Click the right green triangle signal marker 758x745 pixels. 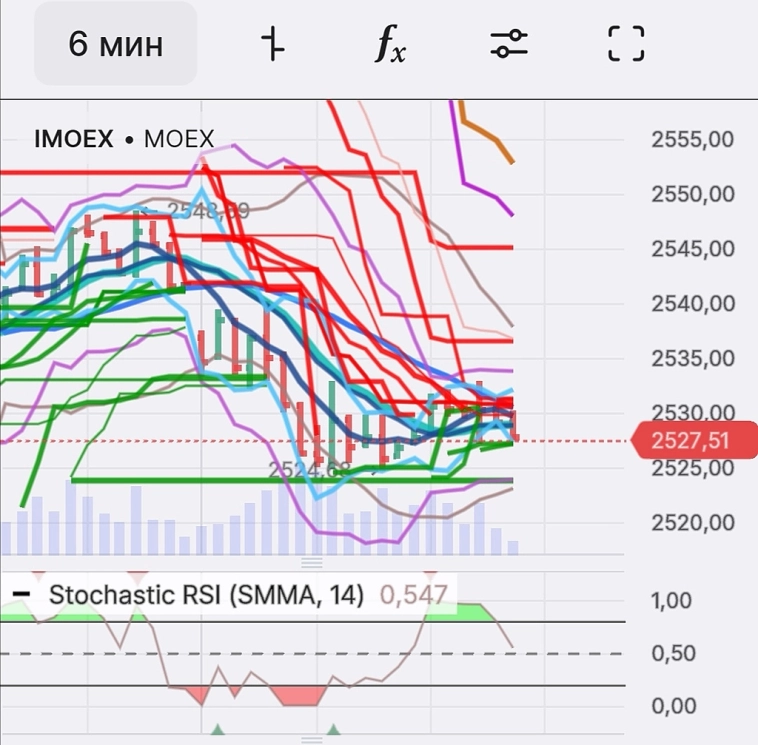coord(334,731)
